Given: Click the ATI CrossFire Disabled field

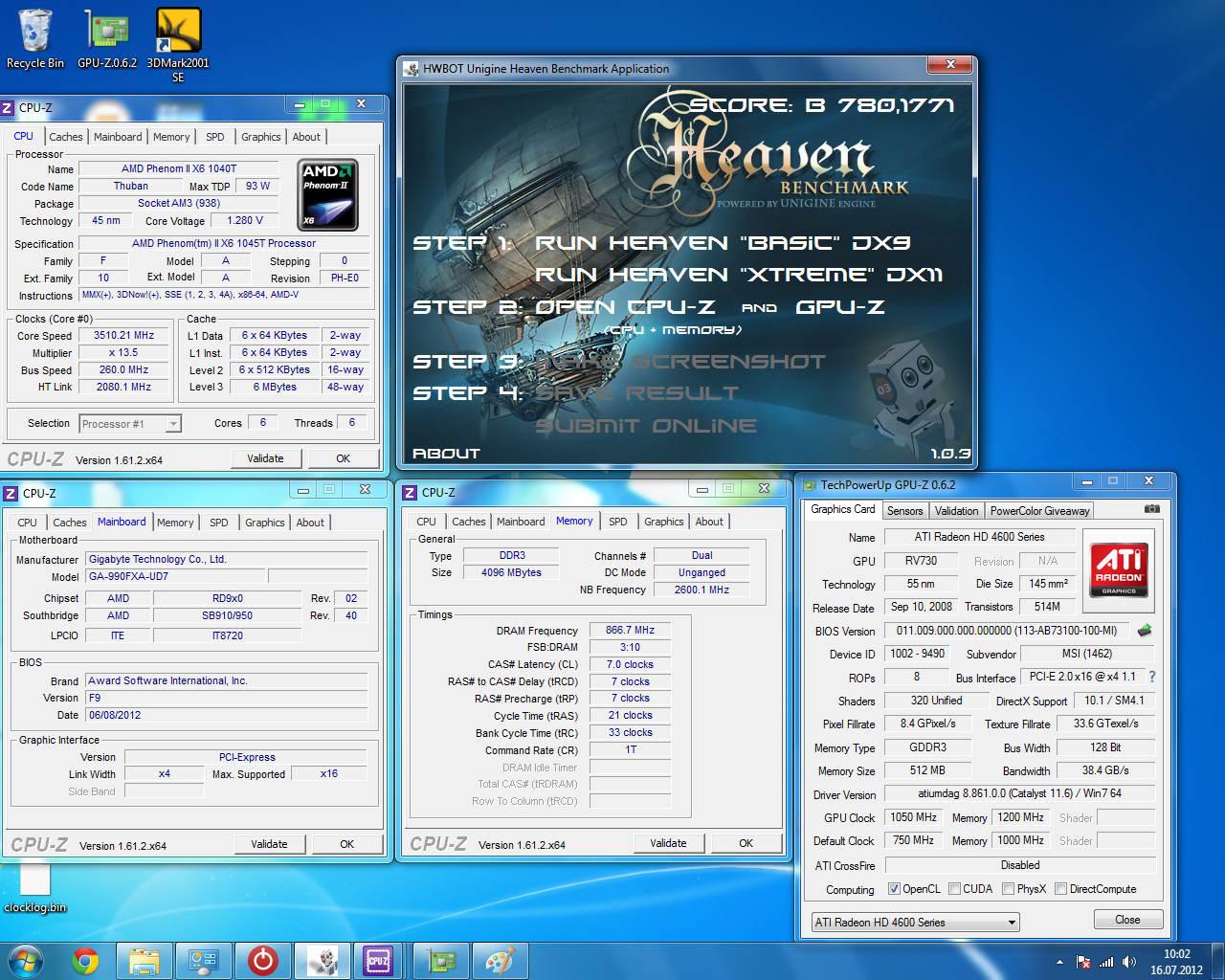Looking at the screenshot, I should tap(1019, 865).
